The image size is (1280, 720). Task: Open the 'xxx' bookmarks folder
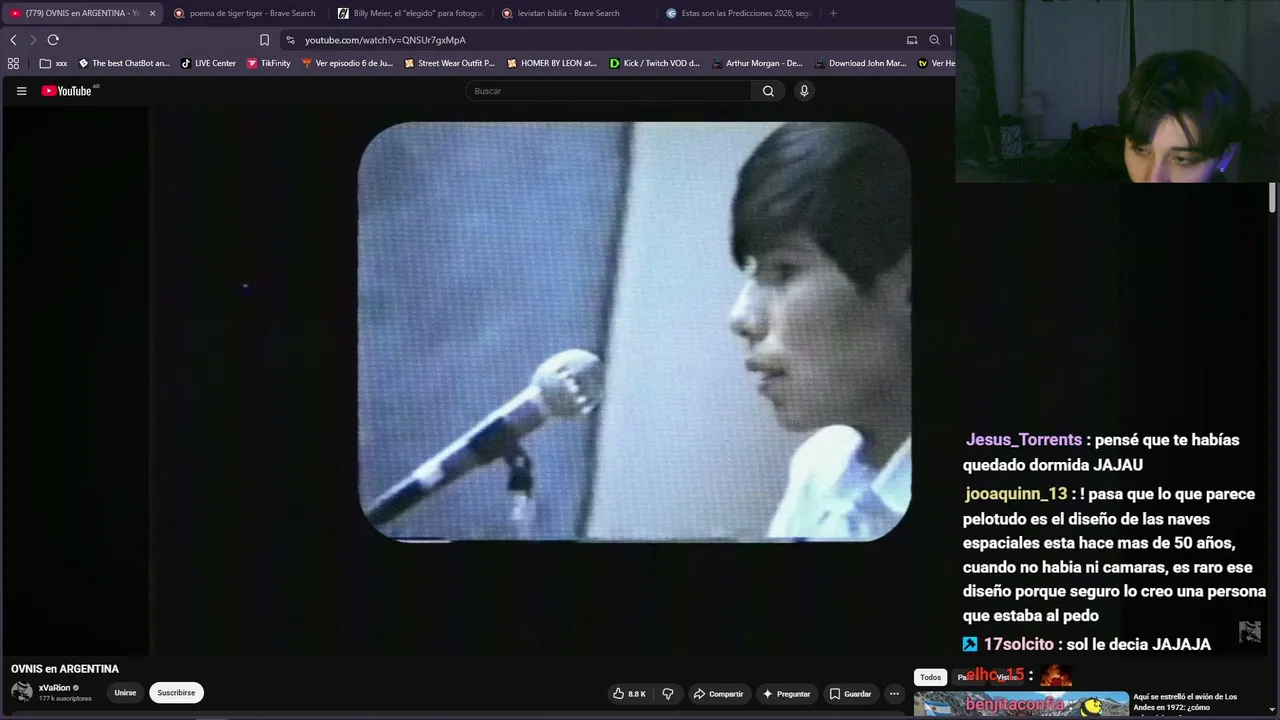pyautogui.click(x=54, y=63)
